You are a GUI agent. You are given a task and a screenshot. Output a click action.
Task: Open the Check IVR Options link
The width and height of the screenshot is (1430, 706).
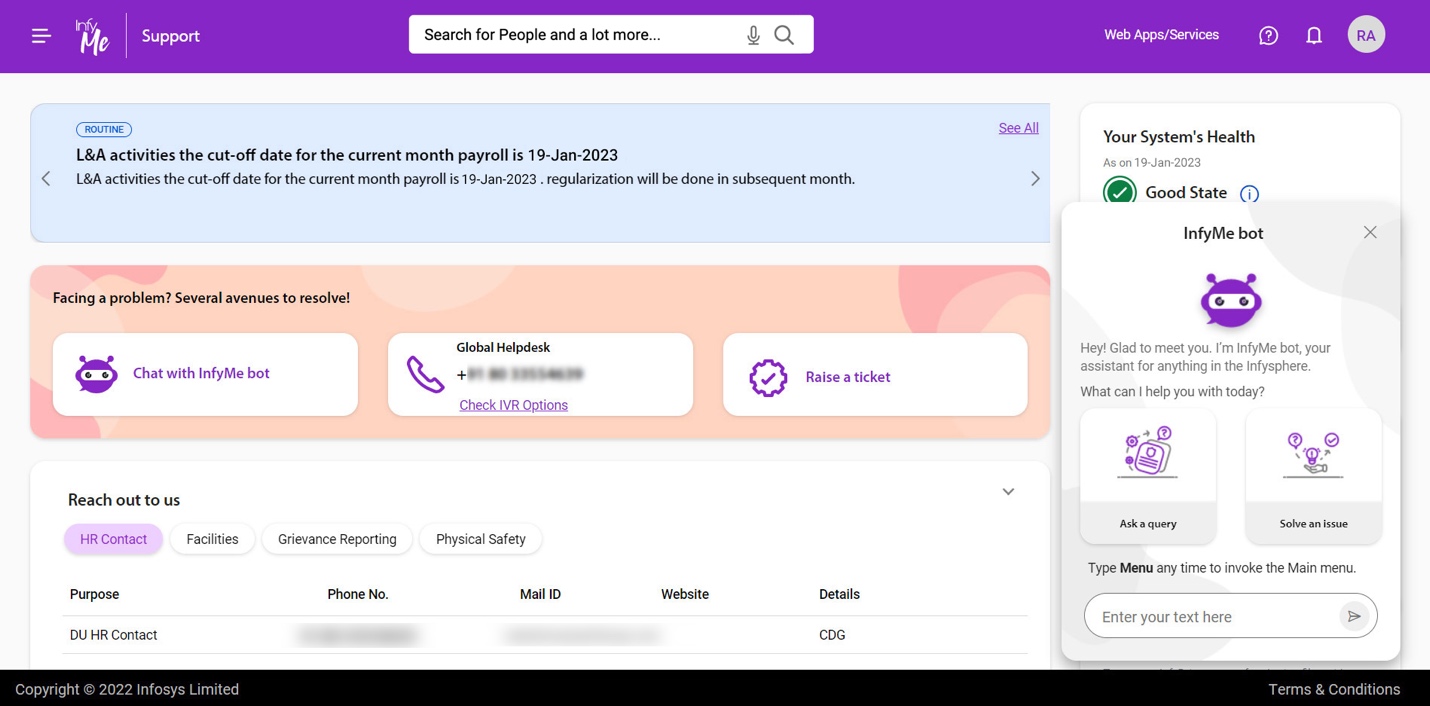(x=513, y=405)
